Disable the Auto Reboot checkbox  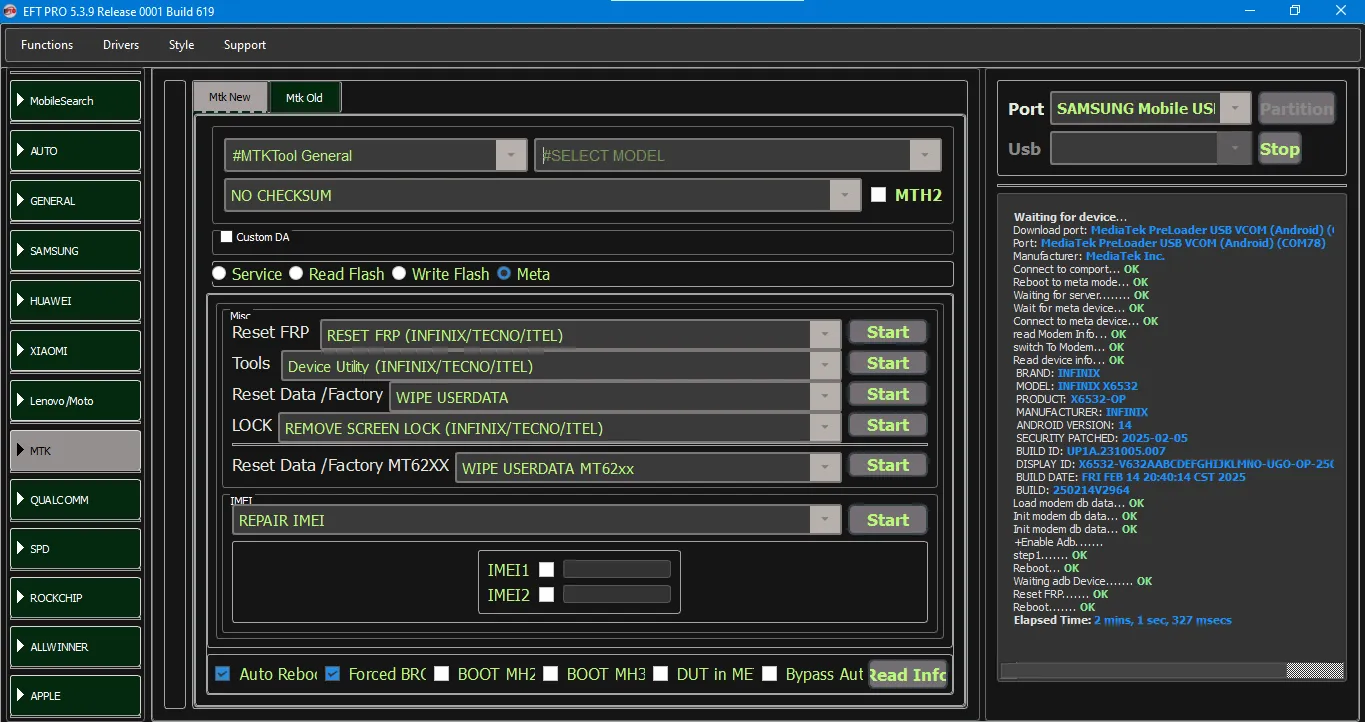point(222,674)
